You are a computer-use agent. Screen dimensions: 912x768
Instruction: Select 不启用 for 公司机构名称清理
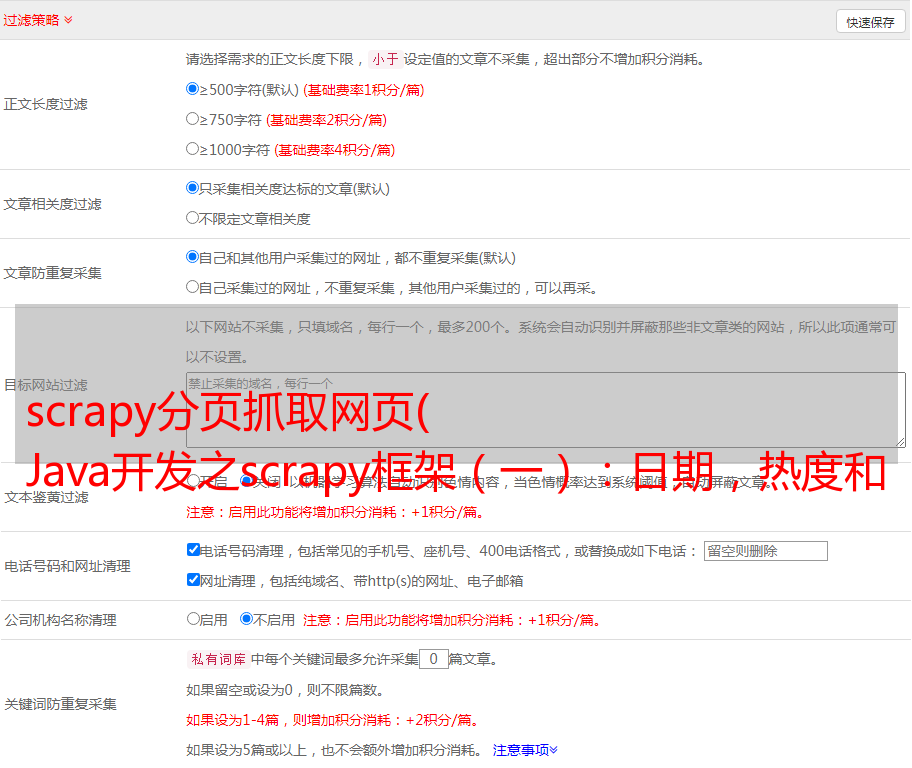[x=247, y=619]
